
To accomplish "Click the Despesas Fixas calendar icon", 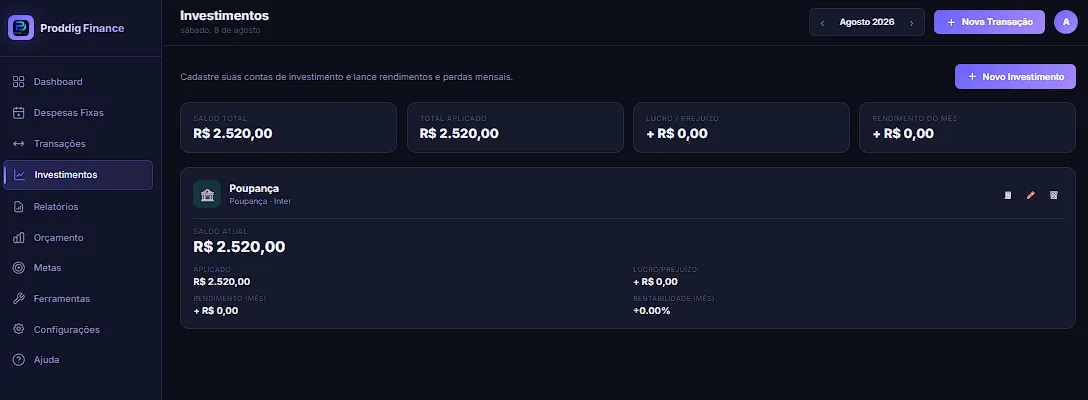I will pos(19,112).
